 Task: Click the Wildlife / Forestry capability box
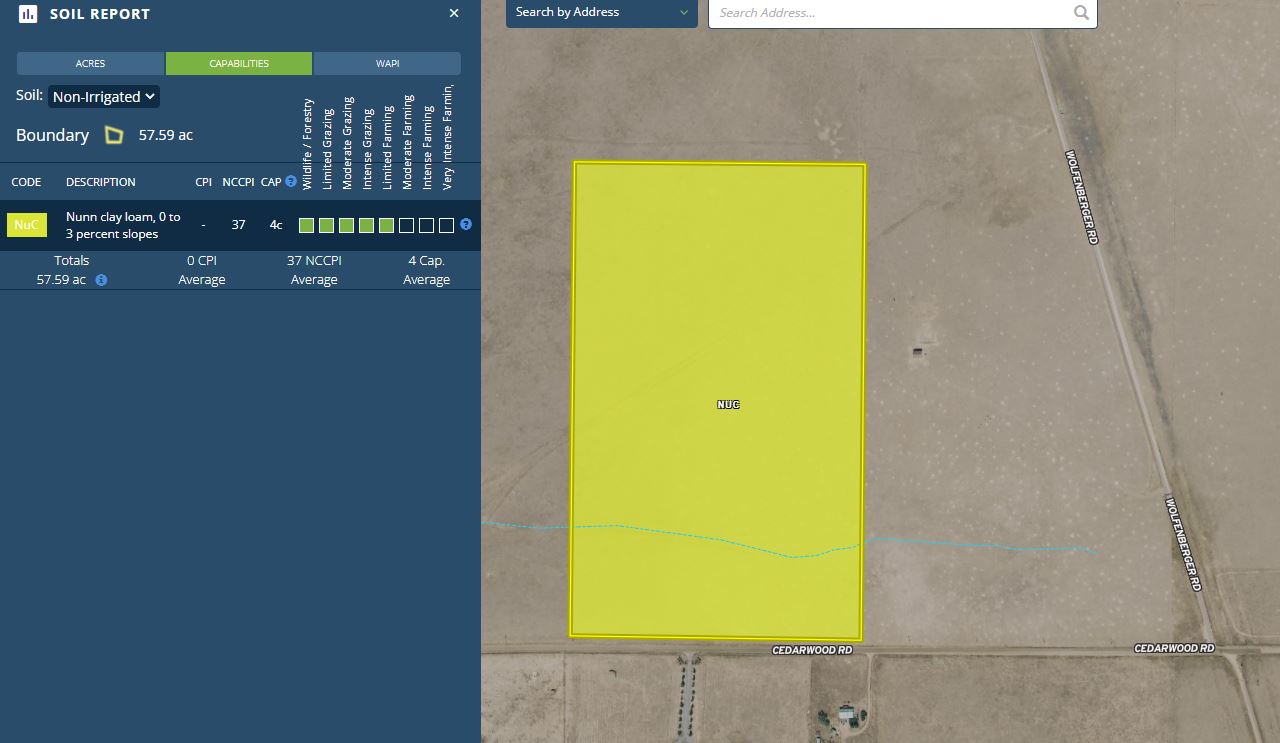(x=307, y=226)
